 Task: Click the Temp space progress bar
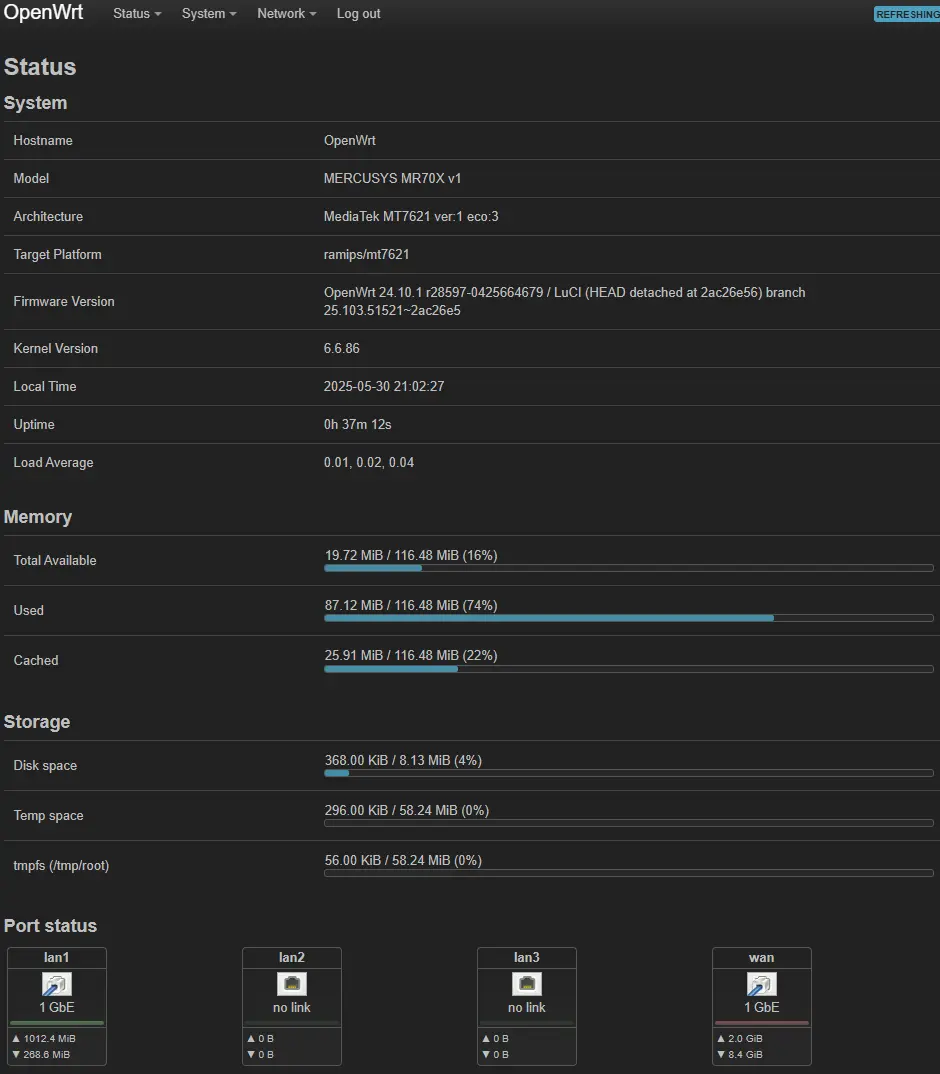(x=629, y=823)
